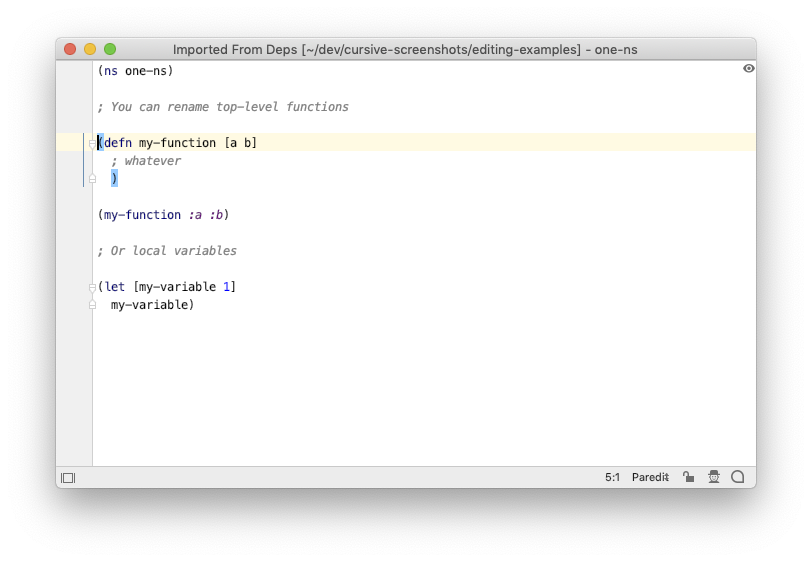
Task: Open the Paredit editing mode selector
Action: [650, 477]
